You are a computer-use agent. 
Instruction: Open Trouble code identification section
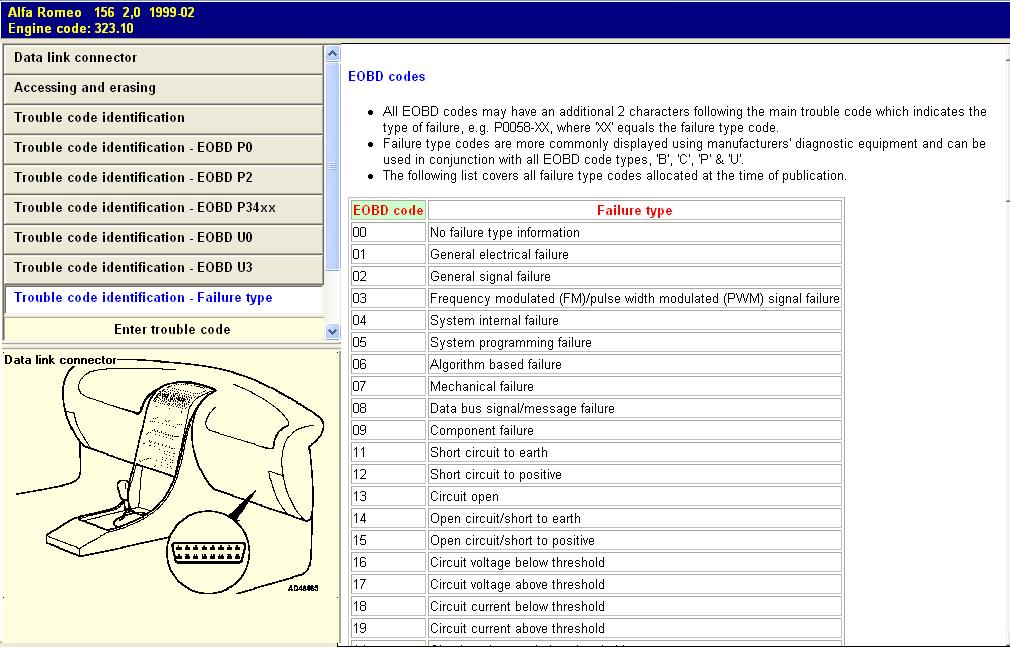coord(163,118)
